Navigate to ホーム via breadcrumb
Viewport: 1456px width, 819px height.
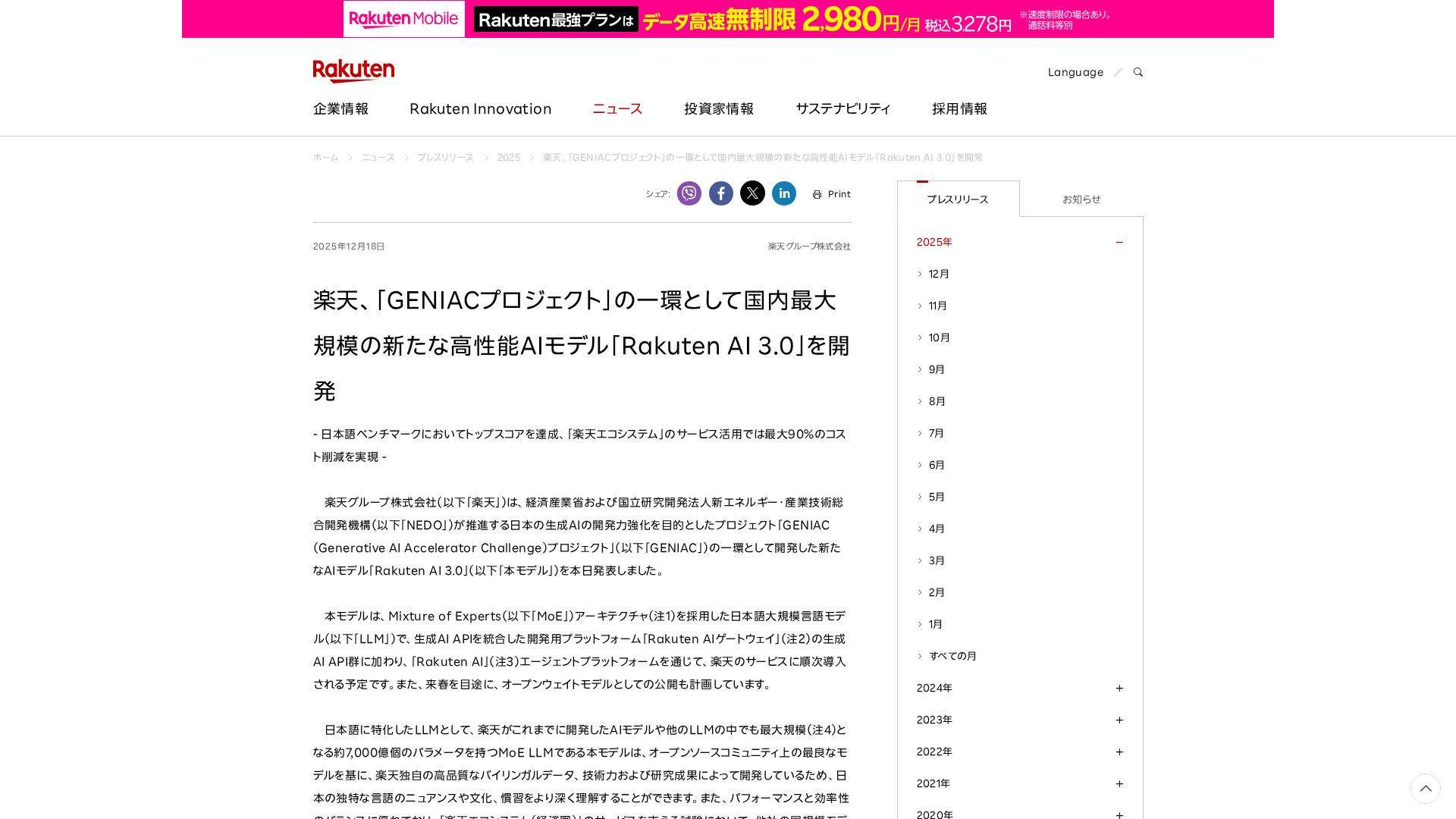click(x=326, y=157)
